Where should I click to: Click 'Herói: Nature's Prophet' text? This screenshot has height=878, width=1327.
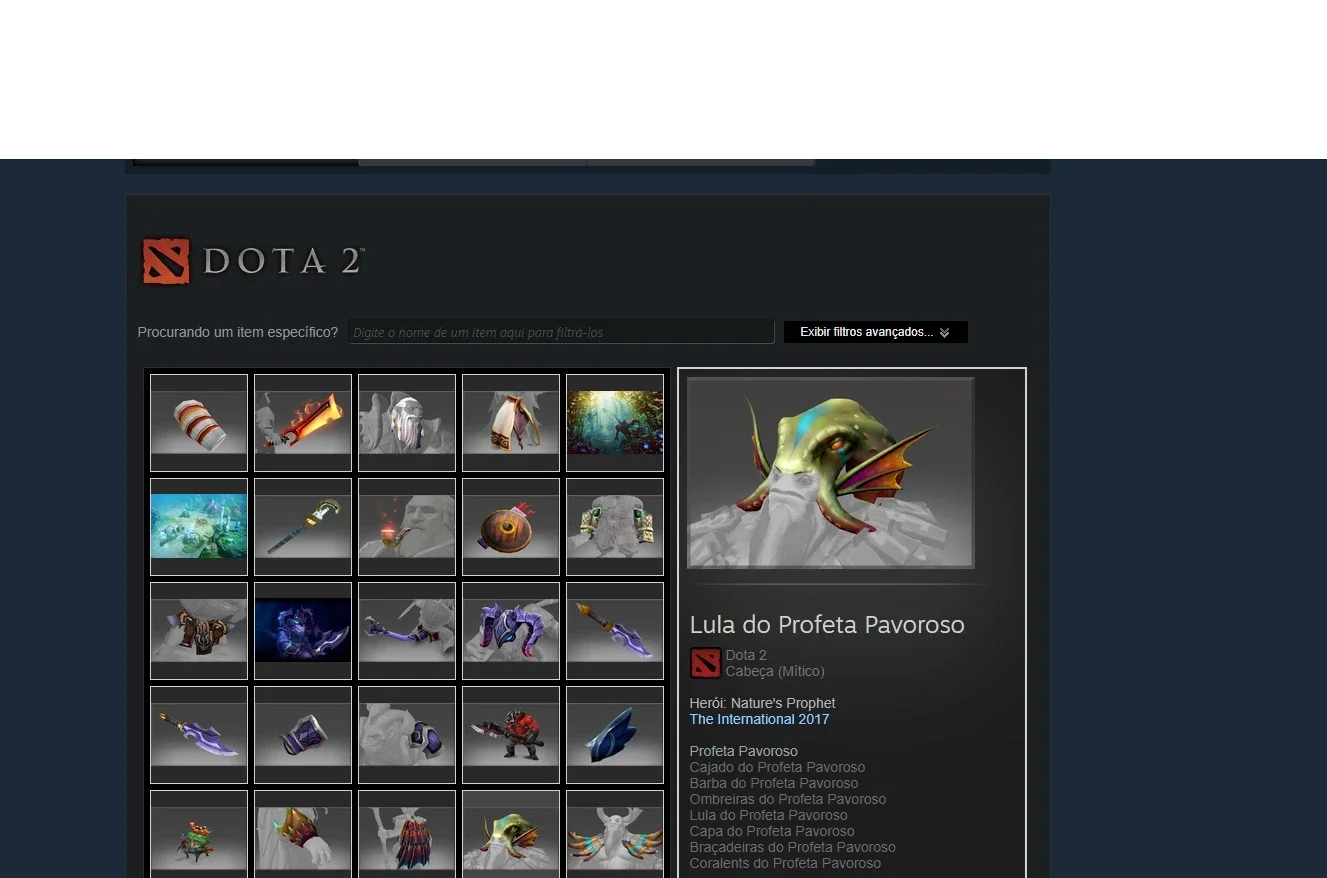(x=762, y=703)
